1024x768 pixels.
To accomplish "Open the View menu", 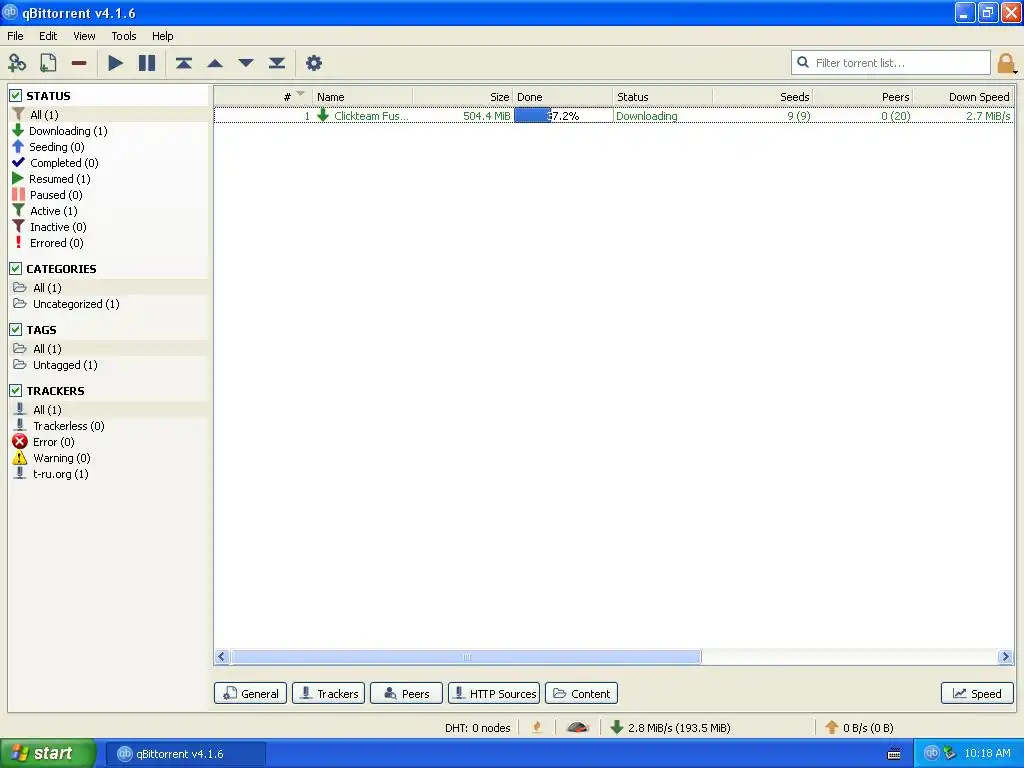I will [x=84, y=36].
